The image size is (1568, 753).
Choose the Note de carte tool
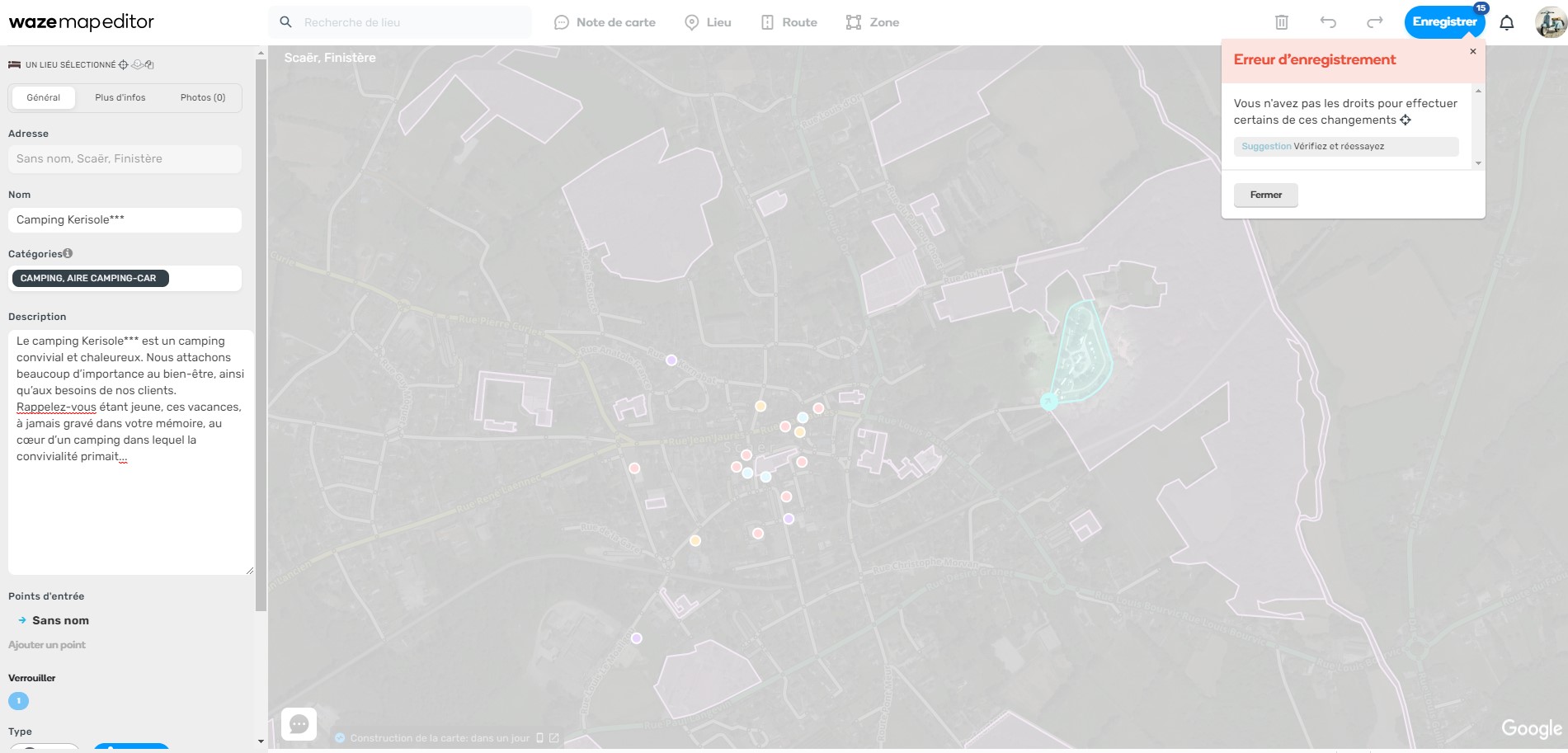point(605,22)
